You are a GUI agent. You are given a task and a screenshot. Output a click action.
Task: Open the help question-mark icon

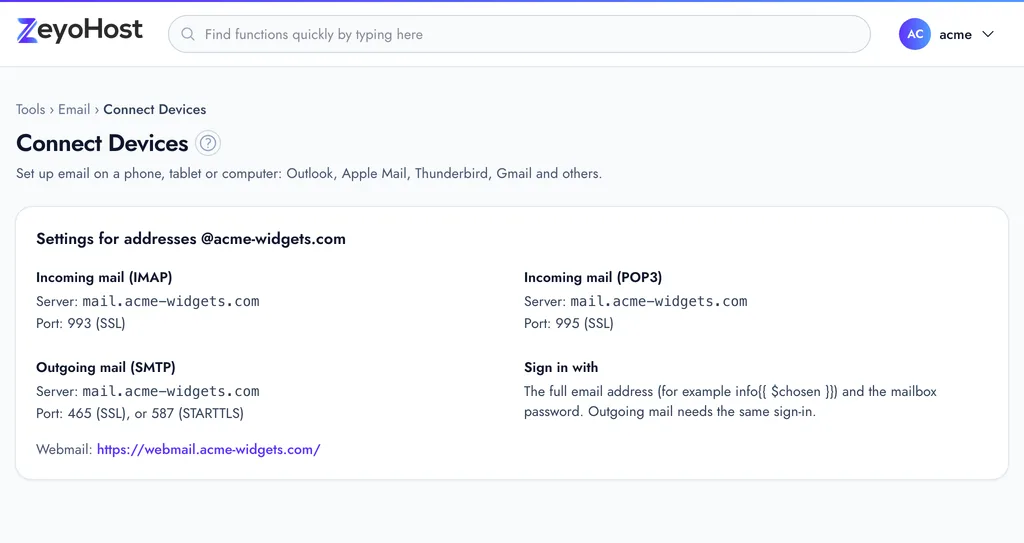[208, 143]
